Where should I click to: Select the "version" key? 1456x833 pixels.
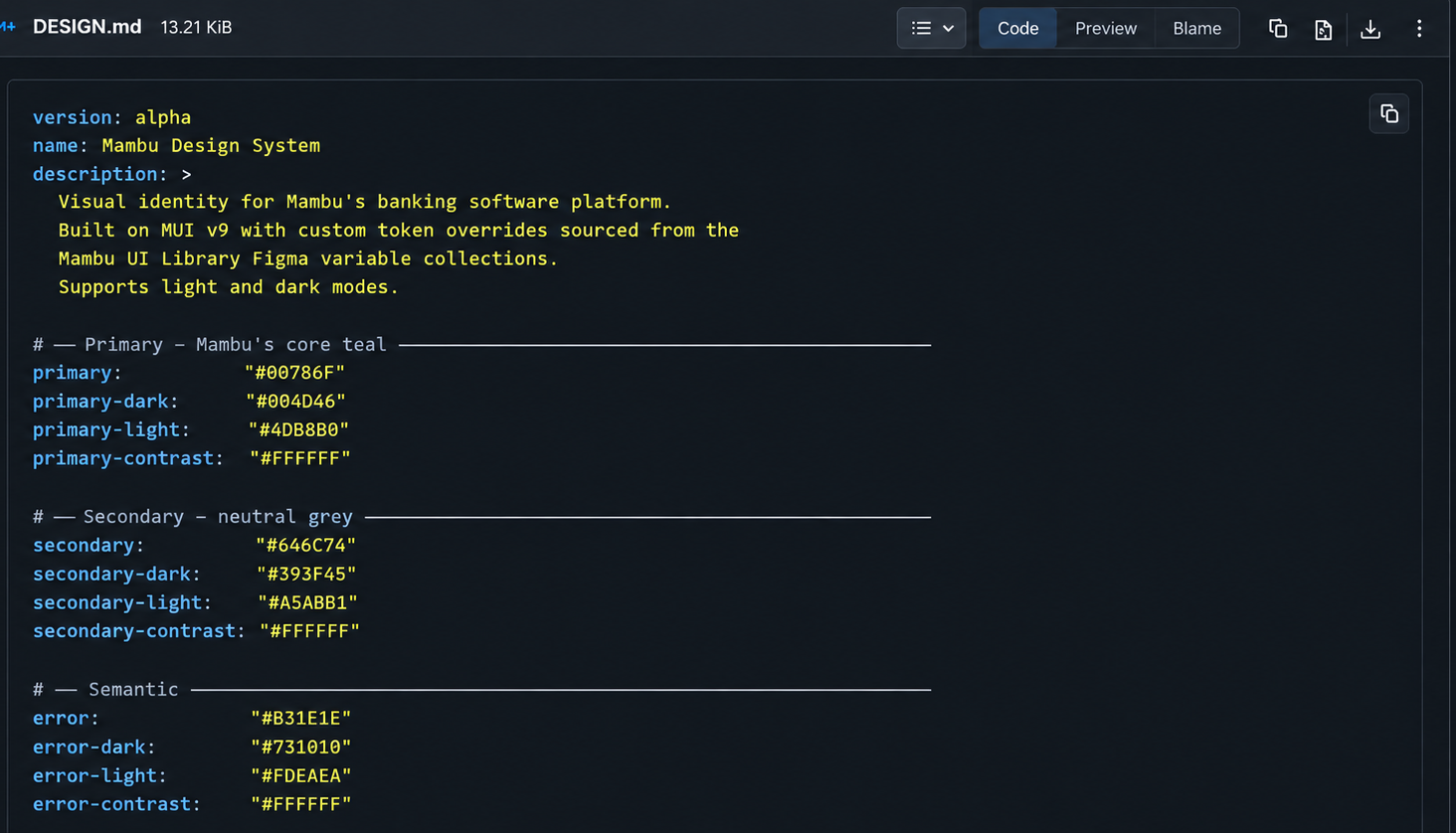[x=72, y=117]
